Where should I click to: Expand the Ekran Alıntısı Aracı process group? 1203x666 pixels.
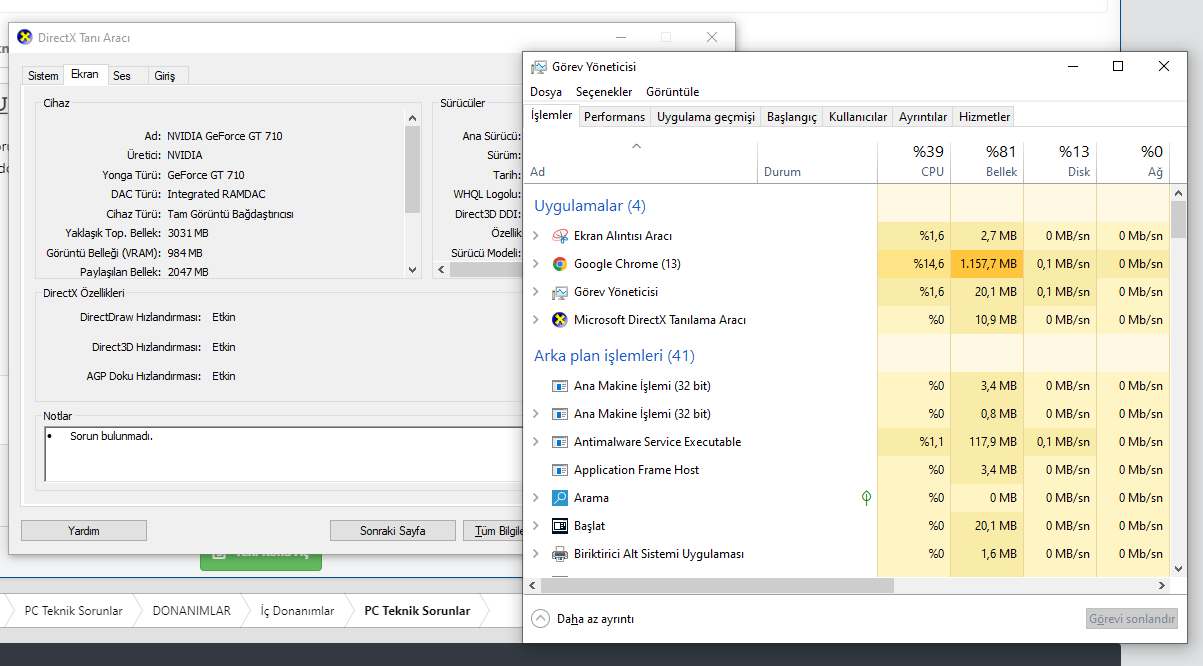pos(536,236)
